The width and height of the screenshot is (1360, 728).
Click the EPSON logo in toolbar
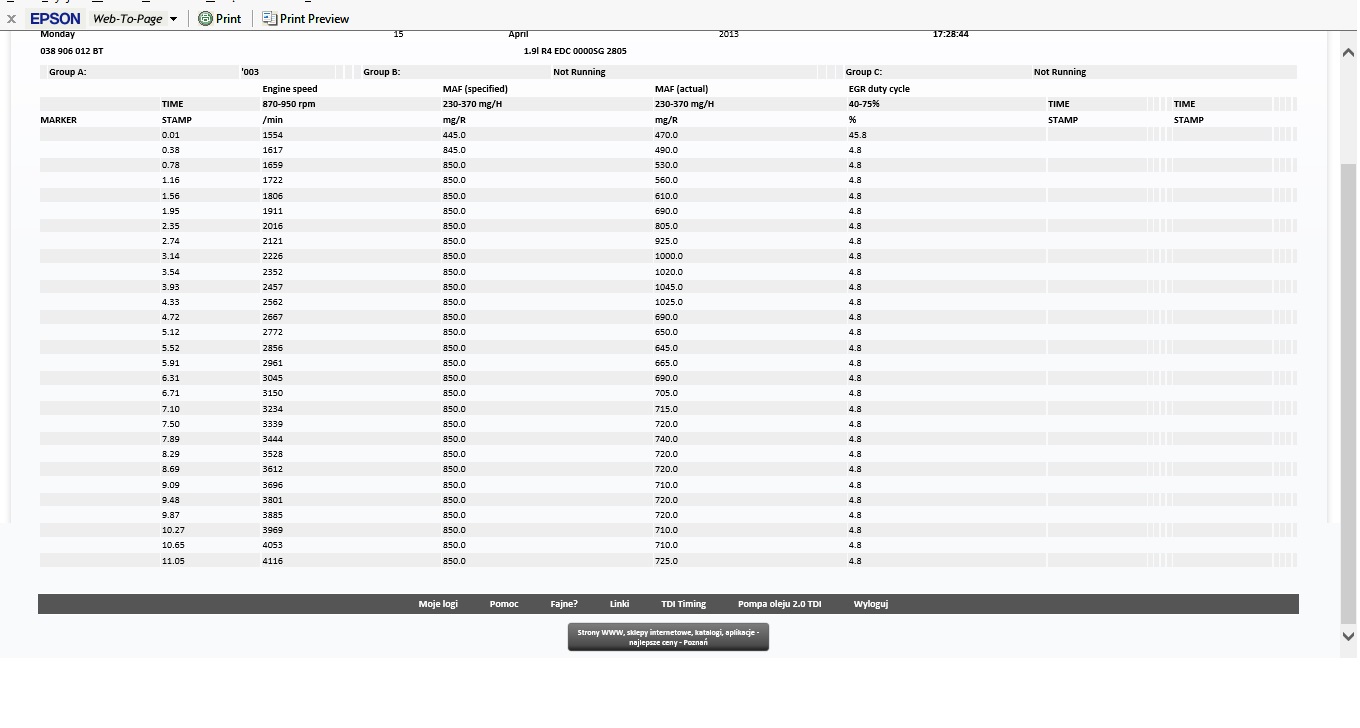coord(55,18)
